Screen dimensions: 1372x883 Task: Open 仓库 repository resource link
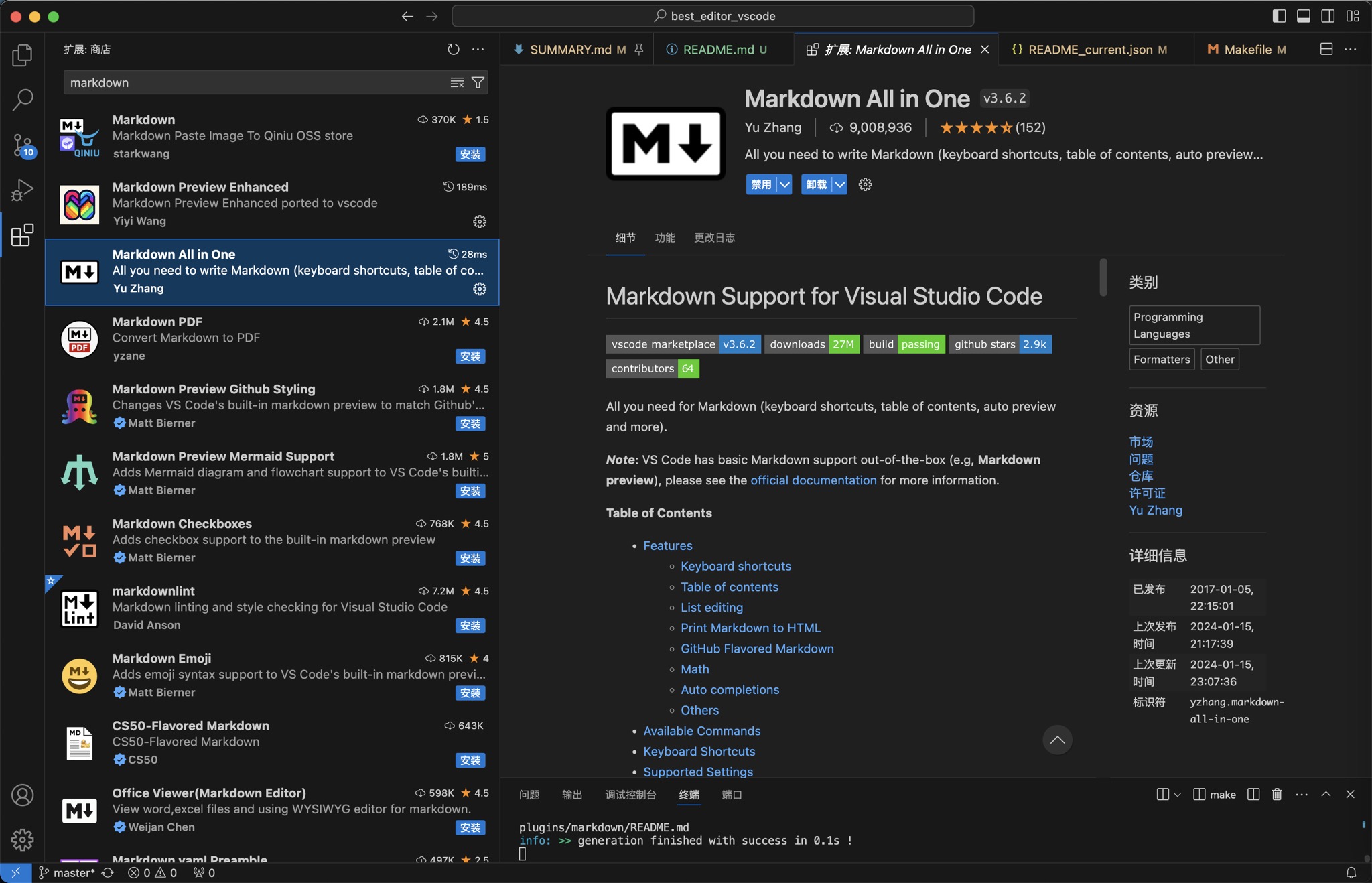click(1141, 476)
